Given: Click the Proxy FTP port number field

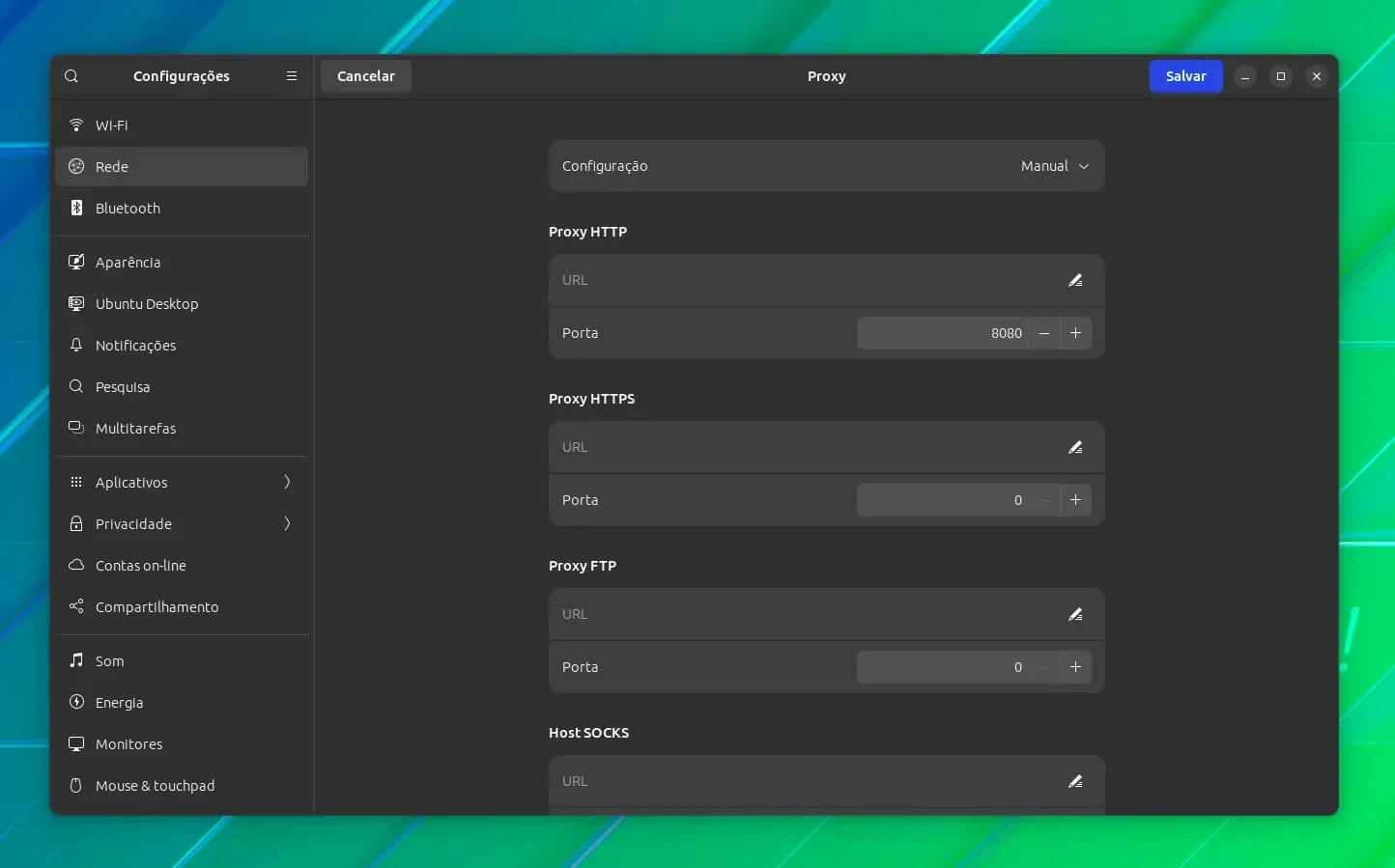Looking at the screenshot, I should click(x=942, y=667).
